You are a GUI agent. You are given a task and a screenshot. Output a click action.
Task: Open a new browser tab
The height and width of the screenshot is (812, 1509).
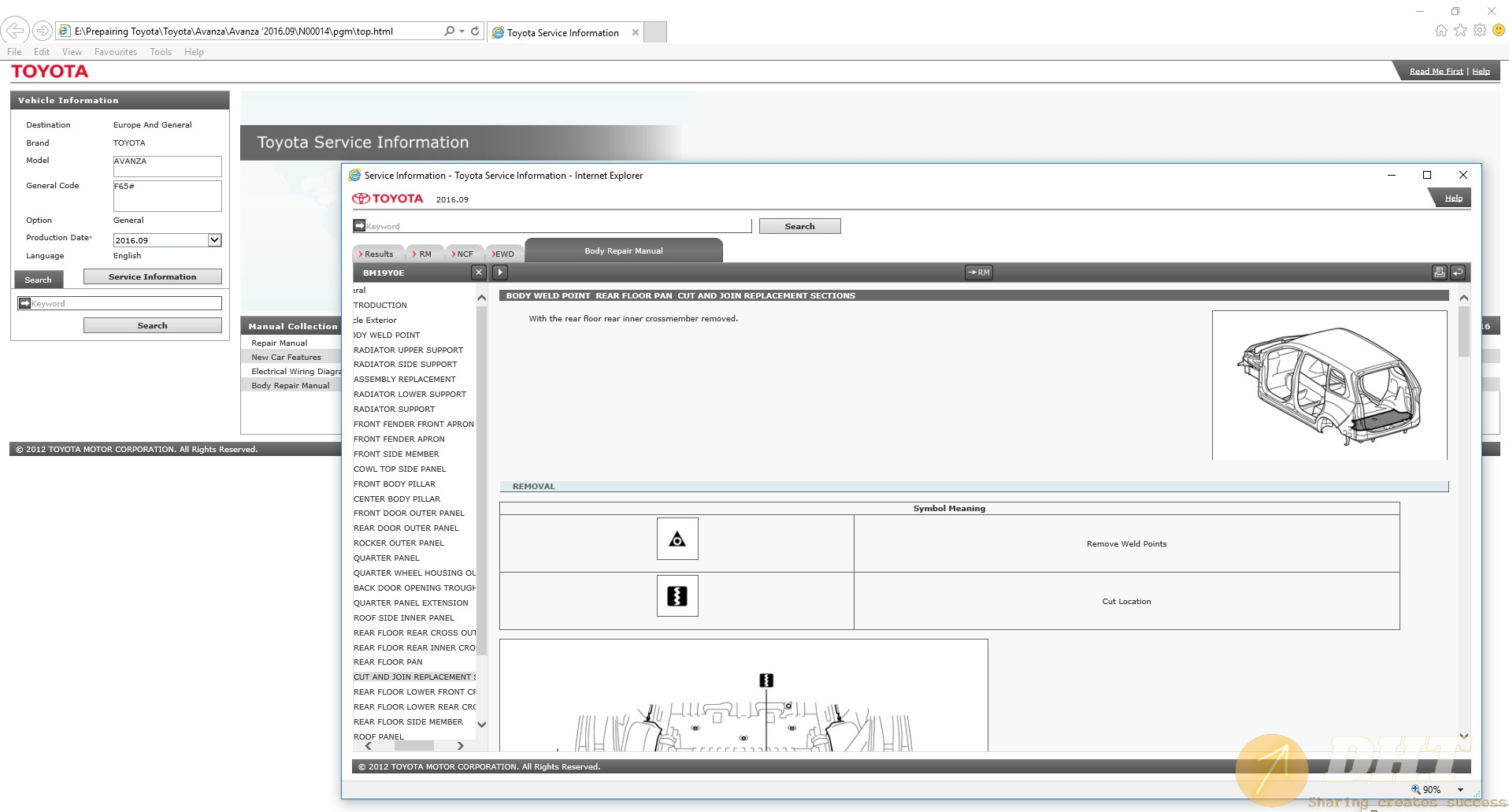pyautogui.click(x=656, y=32)
